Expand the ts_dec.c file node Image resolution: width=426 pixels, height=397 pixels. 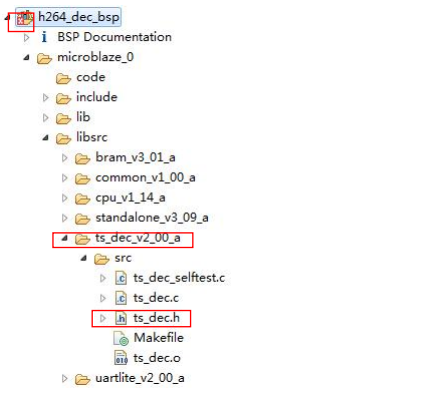103,298
